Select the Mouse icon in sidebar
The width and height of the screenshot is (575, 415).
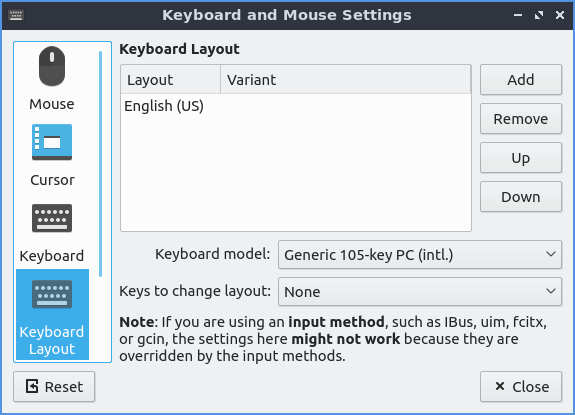52,66
